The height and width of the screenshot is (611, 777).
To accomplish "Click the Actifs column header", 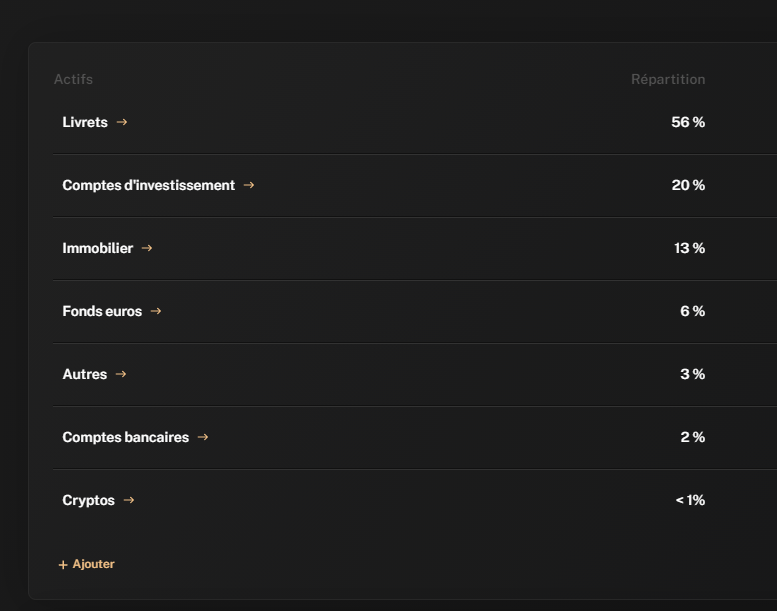I will pyautogui.click(x=73, y=79).
